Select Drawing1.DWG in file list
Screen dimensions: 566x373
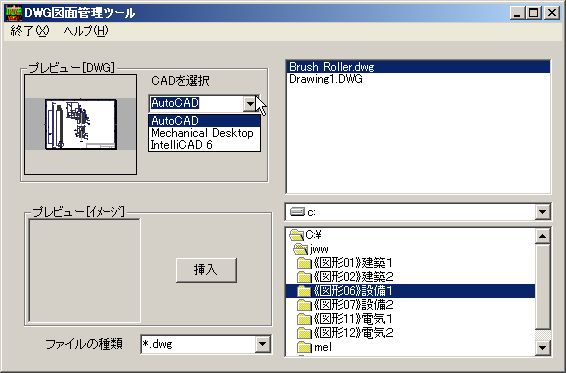(418, 79)
